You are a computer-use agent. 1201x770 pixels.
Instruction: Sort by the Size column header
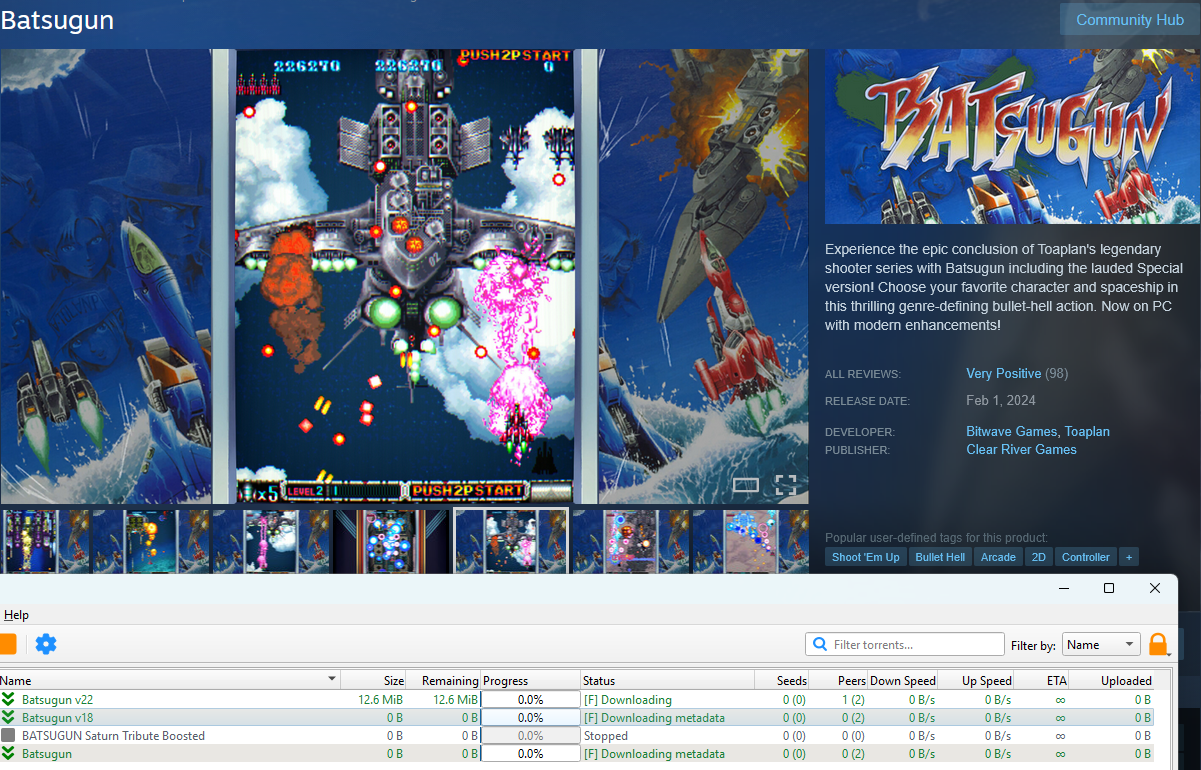[x=373, y=681]
